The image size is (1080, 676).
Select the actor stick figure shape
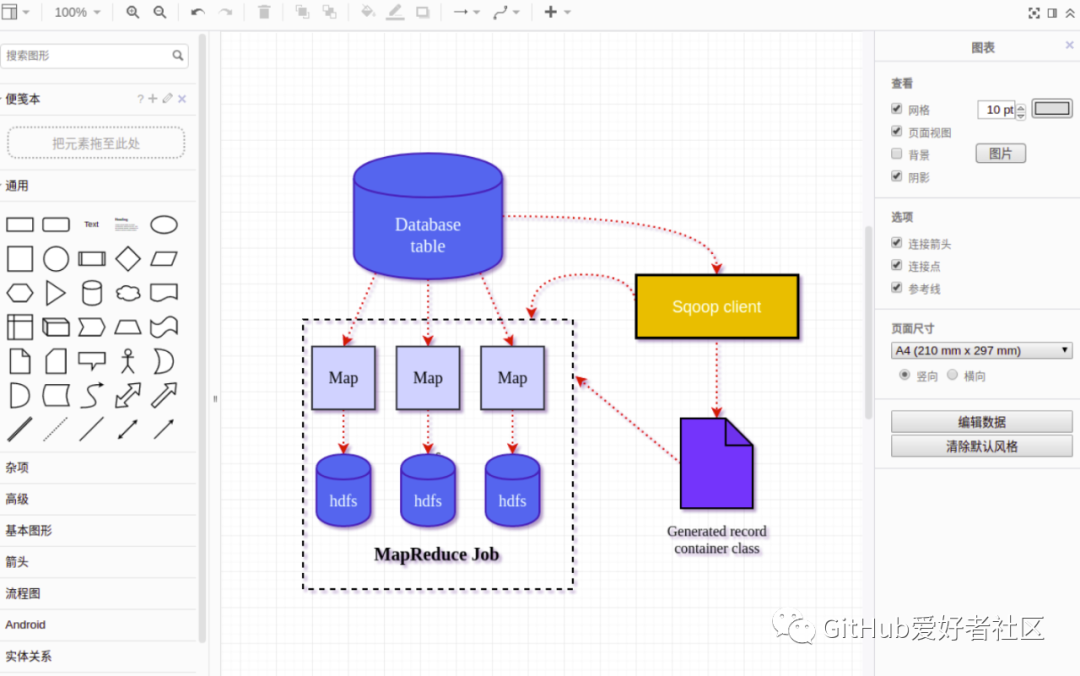[128, 361]
